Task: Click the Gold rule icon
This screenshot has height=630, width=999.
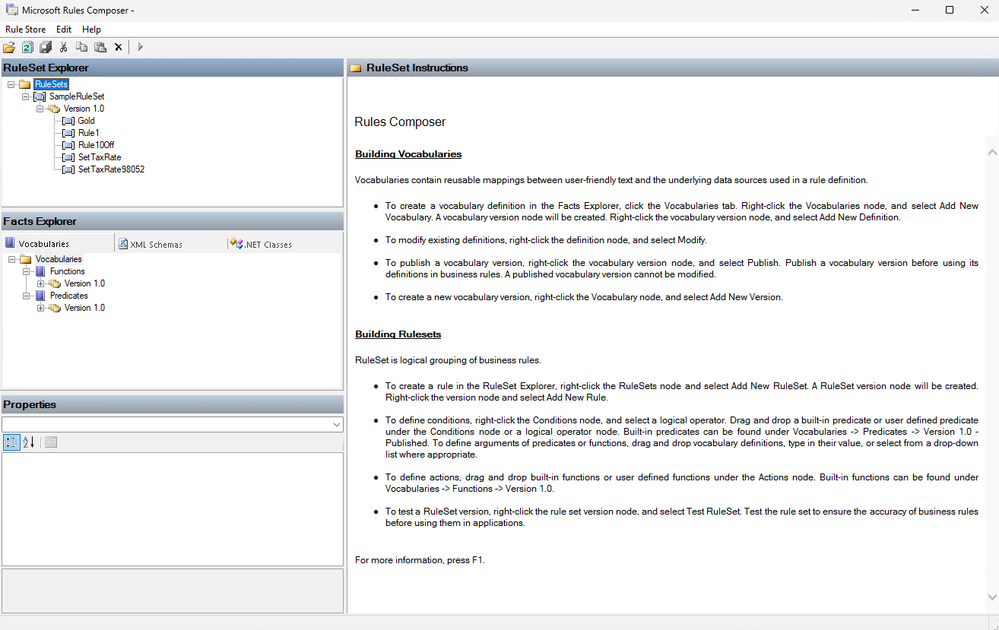Action: tap(68, 121)
